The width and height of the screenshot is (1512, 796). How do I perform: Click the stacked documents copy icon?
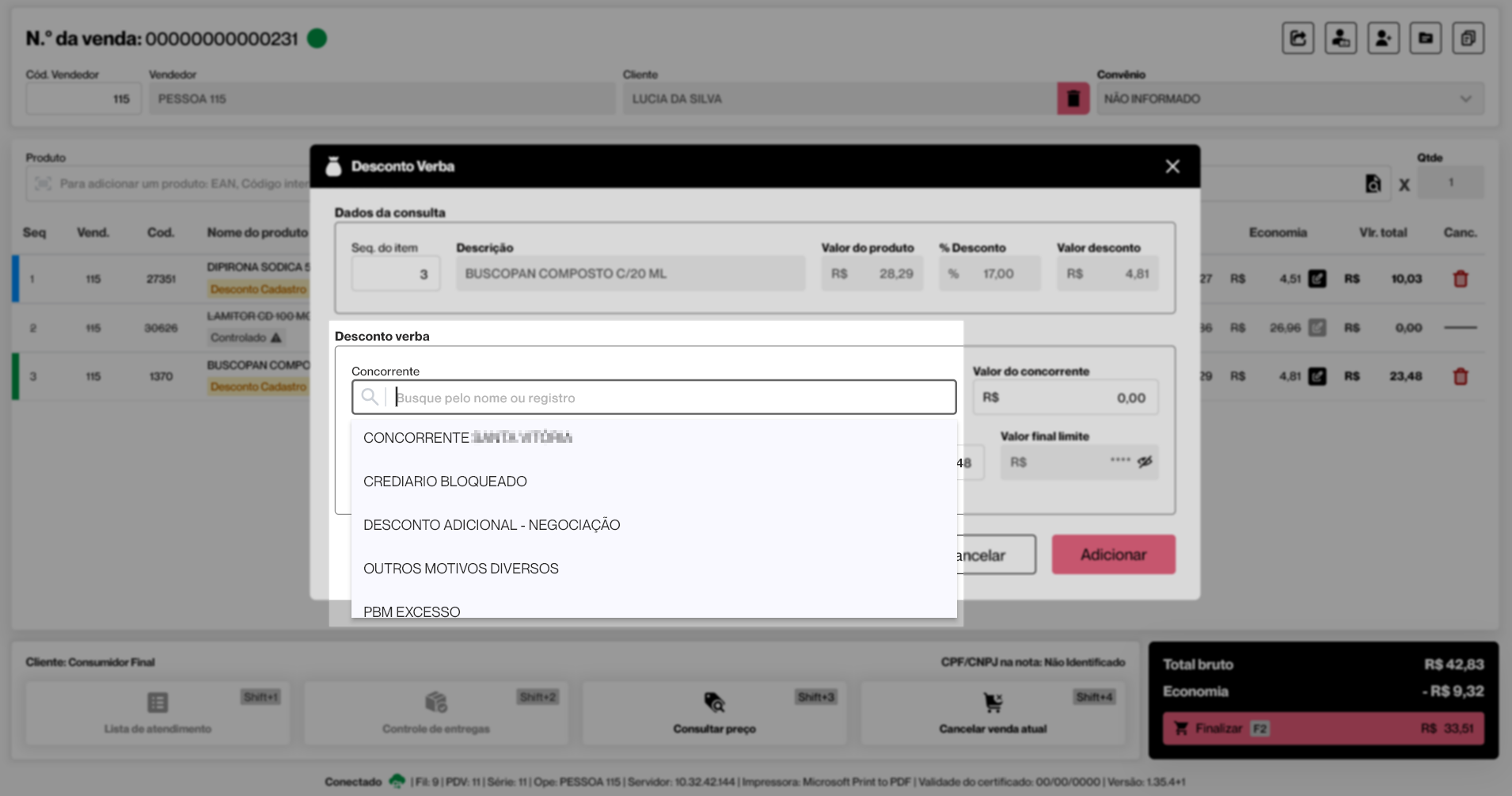click(1468, 38)
